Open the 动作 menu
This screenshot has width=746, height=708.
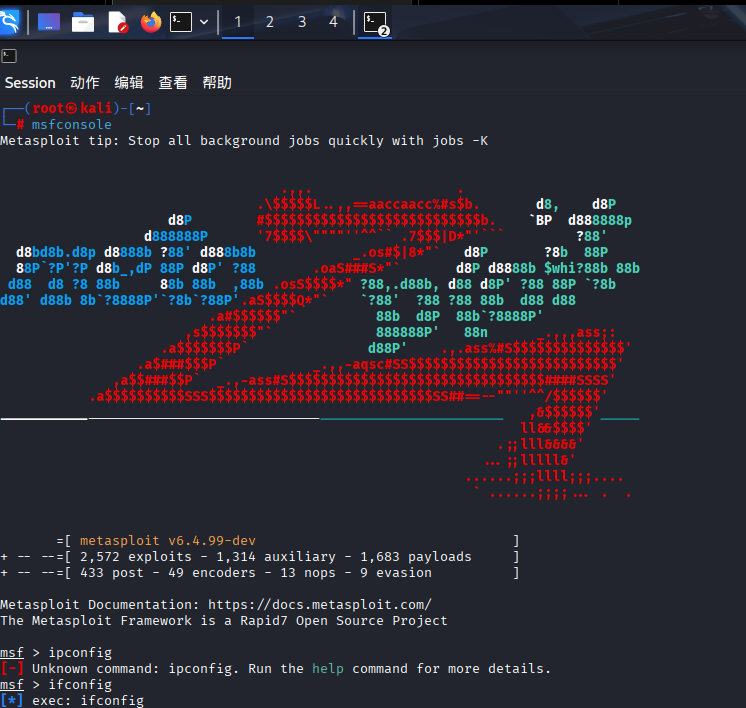[85, 83]
